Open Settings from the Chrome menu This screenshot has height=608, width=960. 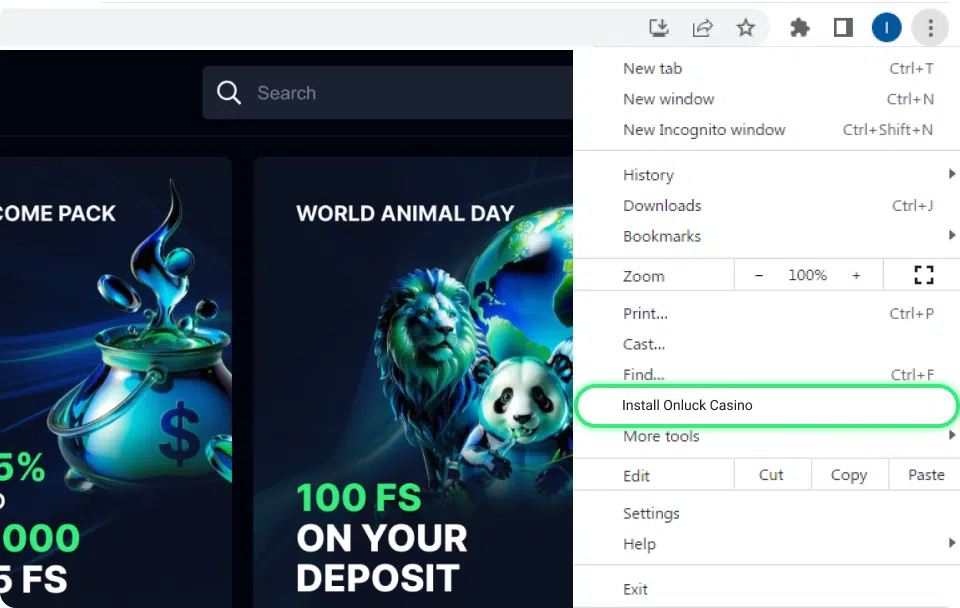pos(651,513)
